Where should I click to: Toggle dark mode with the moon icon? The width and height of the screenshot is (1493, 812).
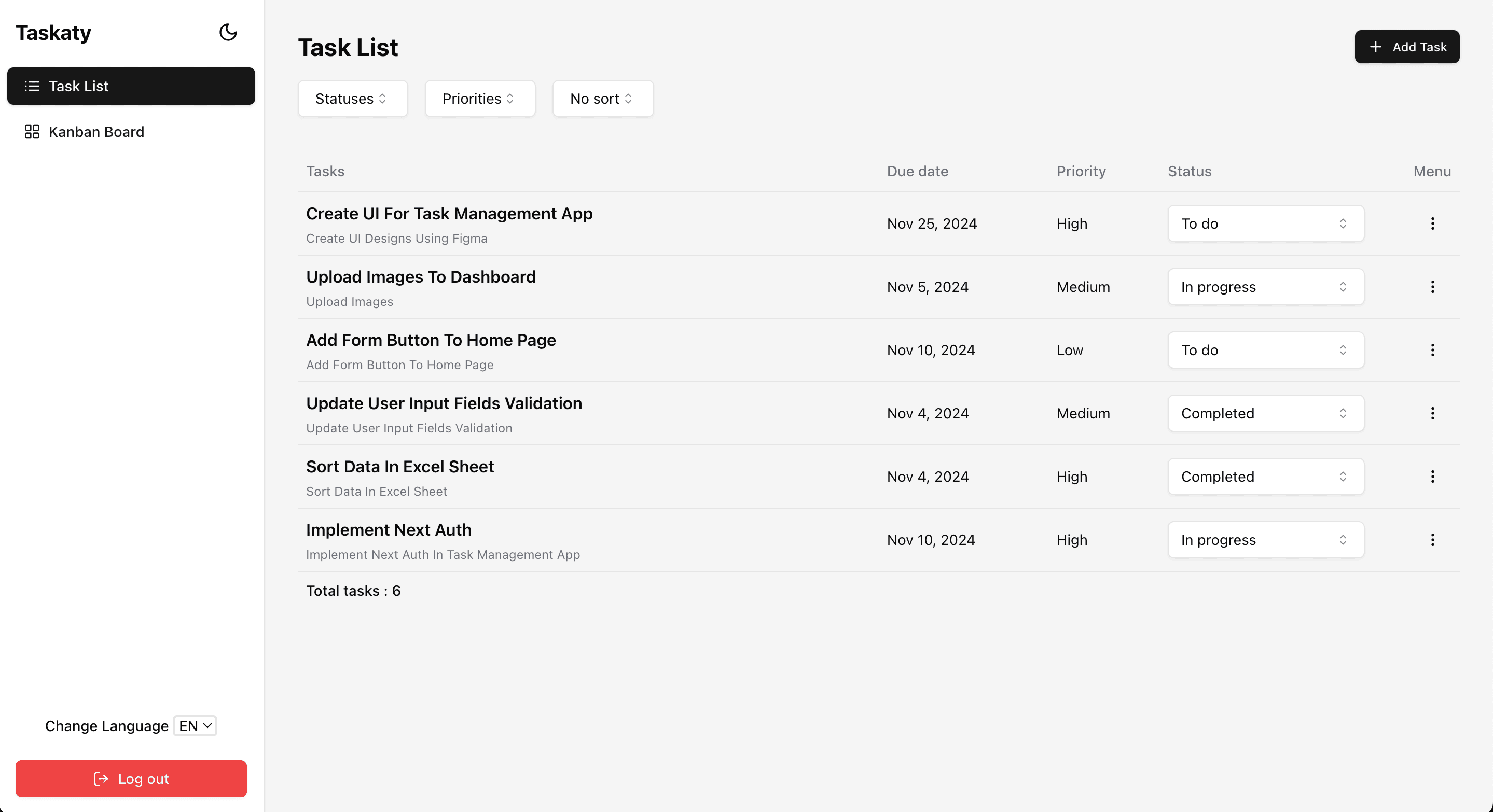click(228, 33)
